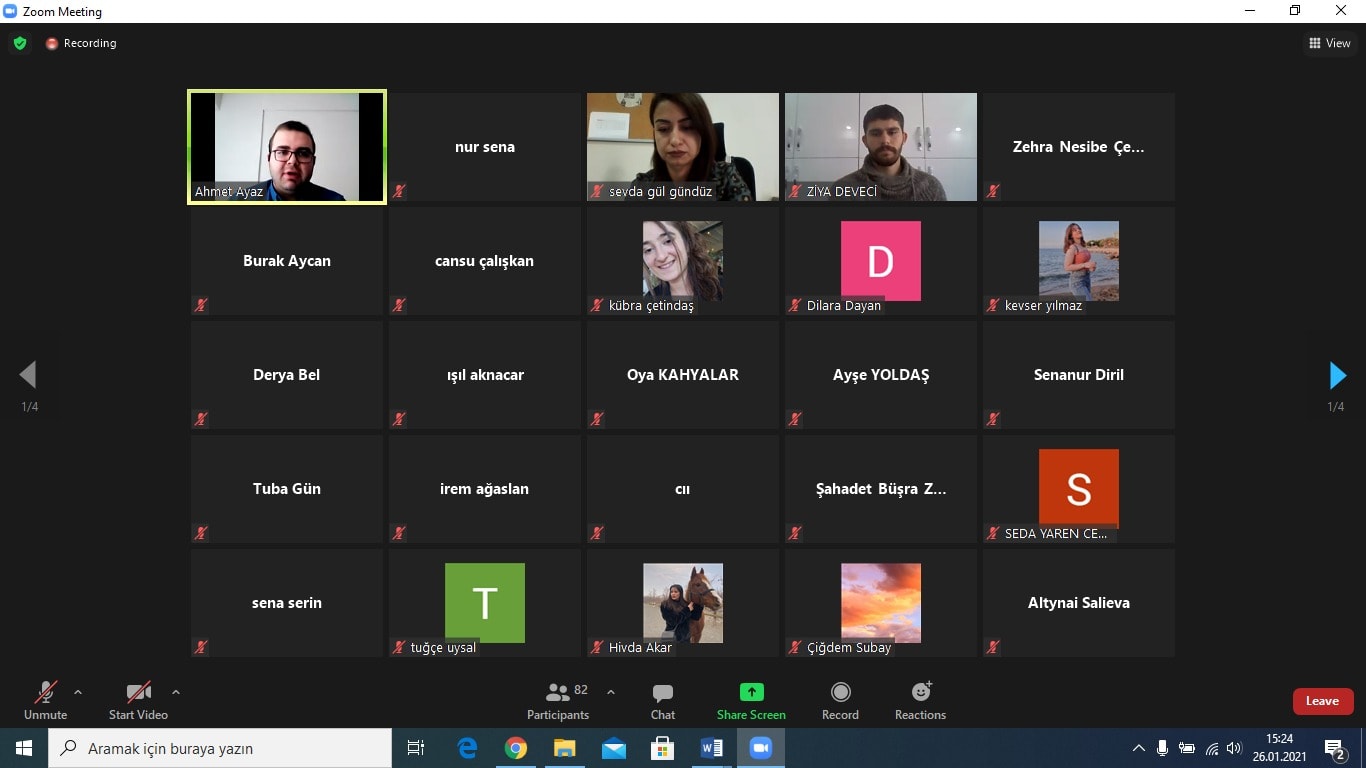Open Microsoft Word from the taskbar
This screenshot has height=768, width=1366.
(x=711, y=748)
